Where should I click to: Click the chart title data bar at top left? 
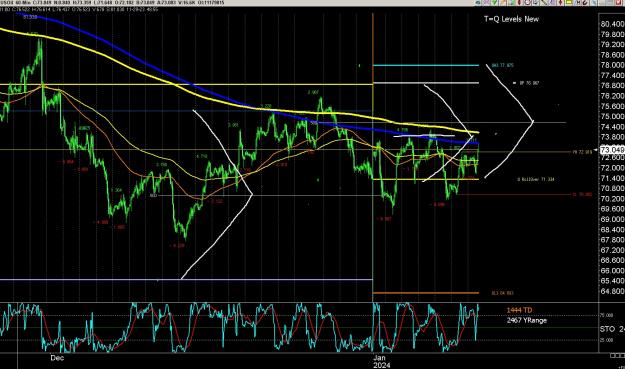tap(112, 3)
